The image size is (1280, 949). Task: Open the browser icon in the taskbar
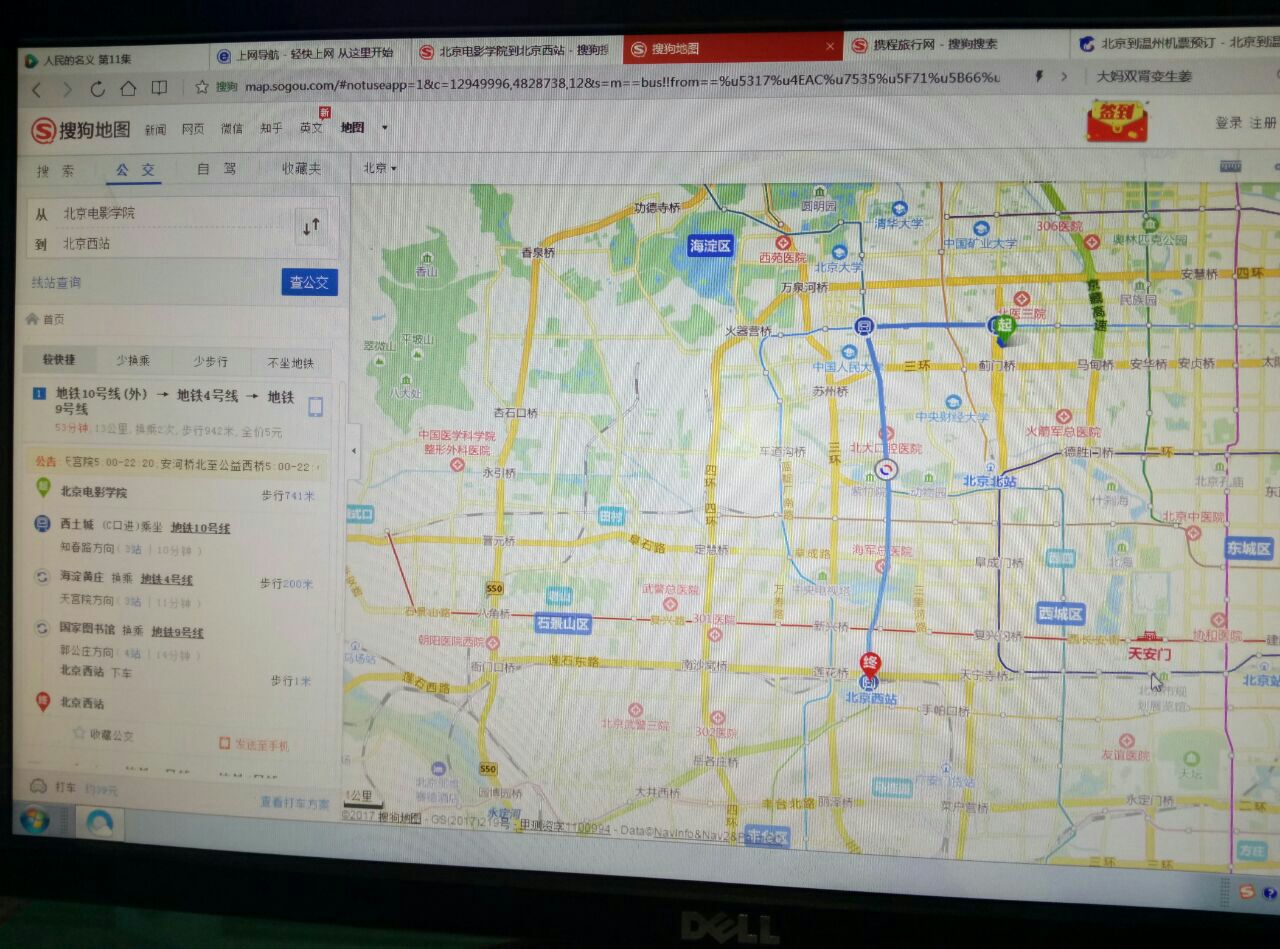point(99,823)
